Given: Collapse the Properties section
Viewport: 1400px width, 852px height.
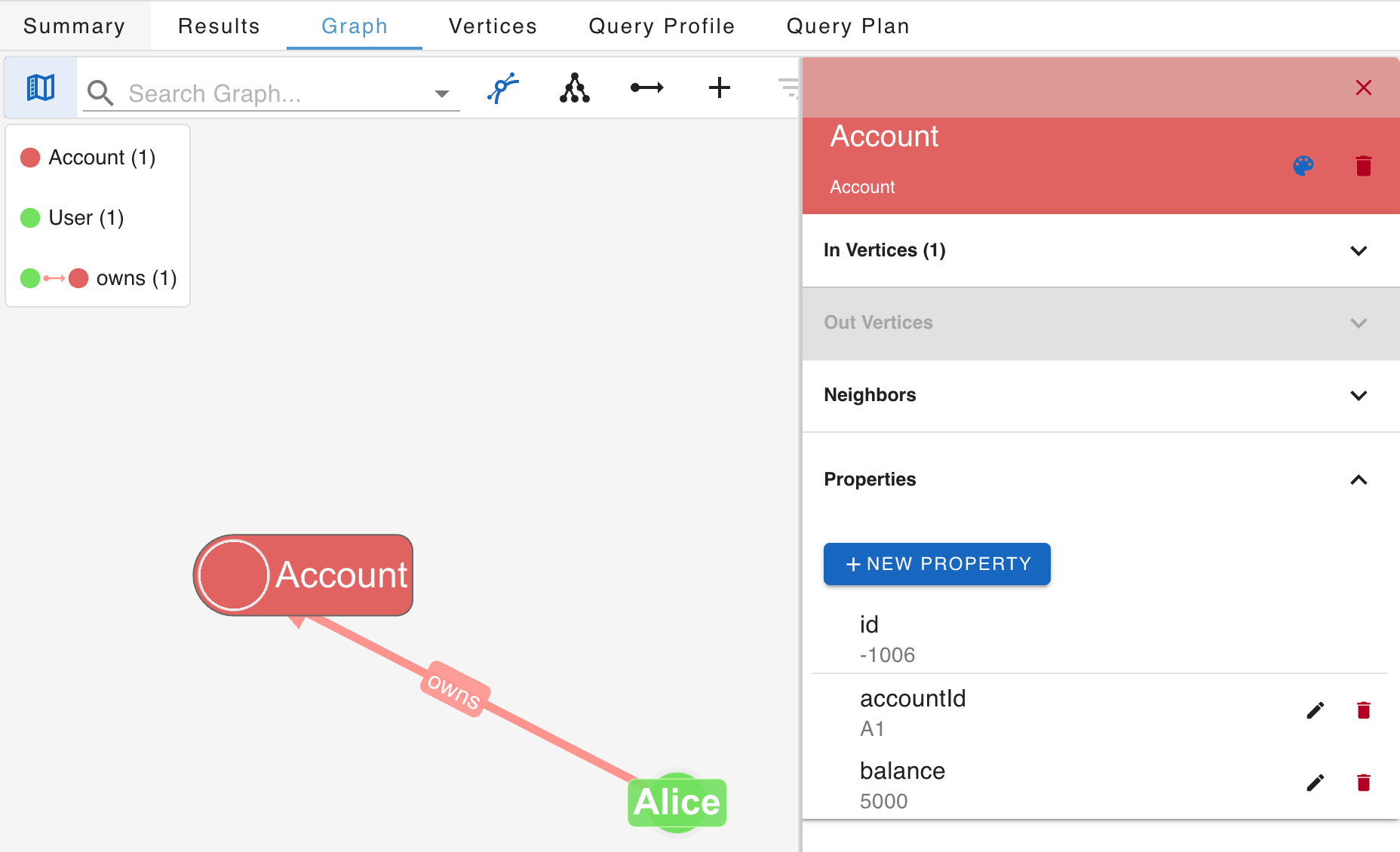Looking at the screenshot, I should (x=1359, y=480).
